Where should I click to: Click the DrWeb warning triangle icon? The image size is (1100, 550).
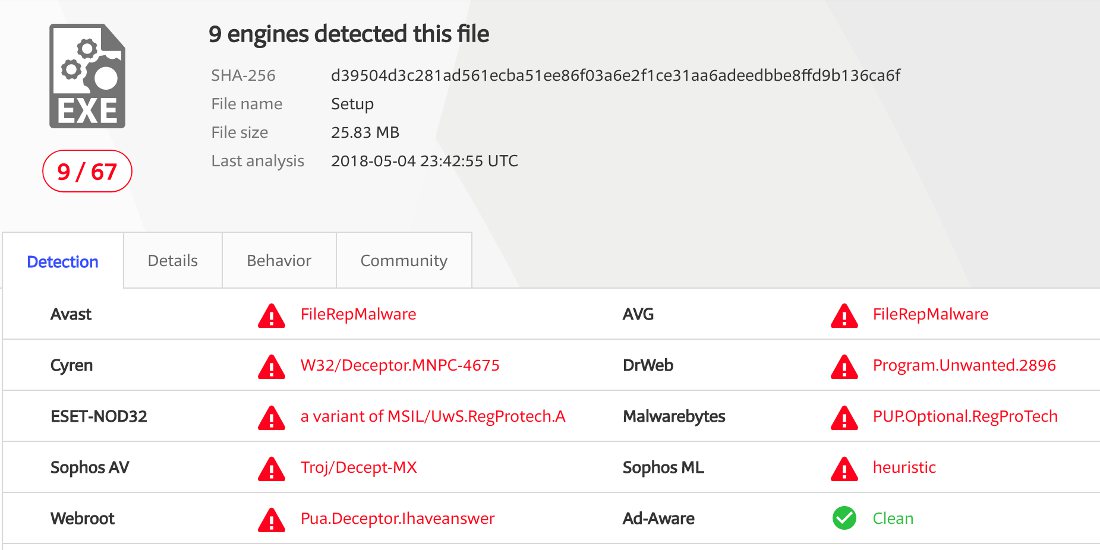(844, 367)
